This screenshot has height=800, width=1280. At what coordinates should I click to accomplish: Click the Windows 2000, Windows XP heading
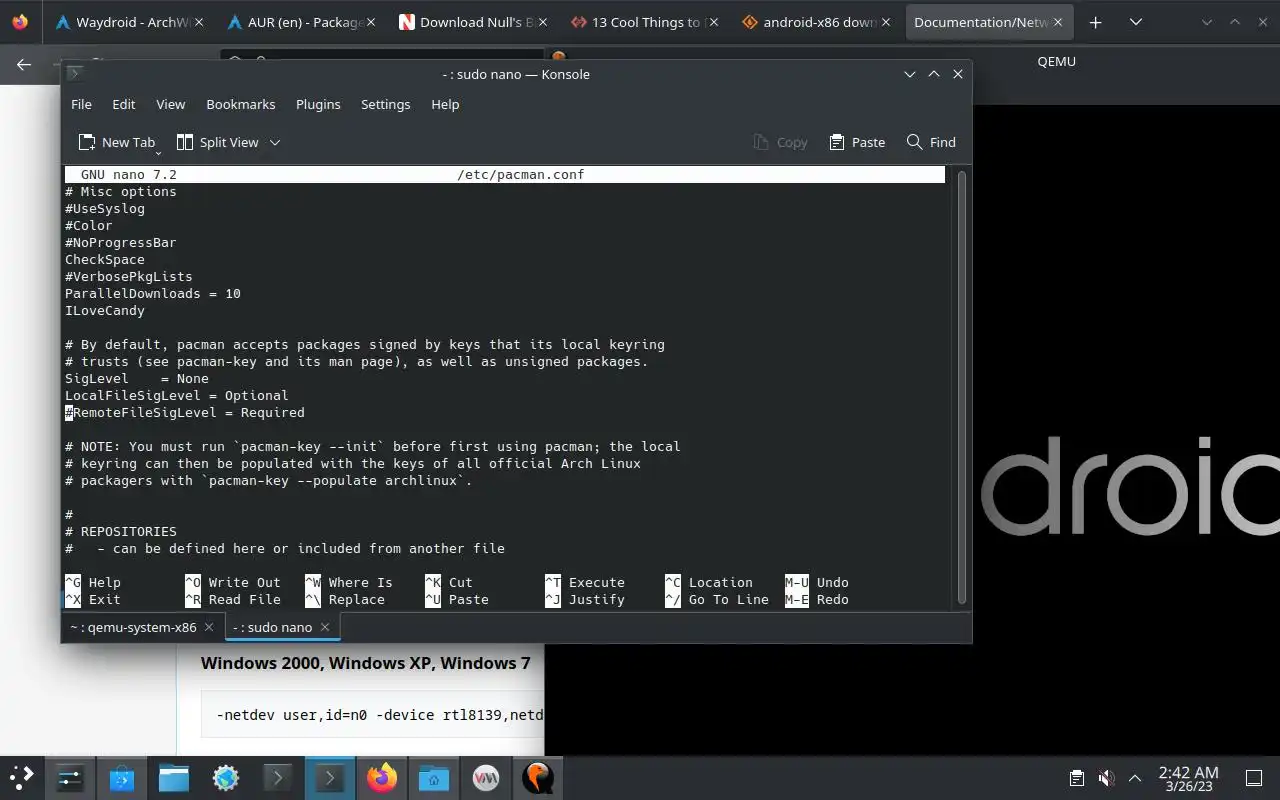pos(366,663)
